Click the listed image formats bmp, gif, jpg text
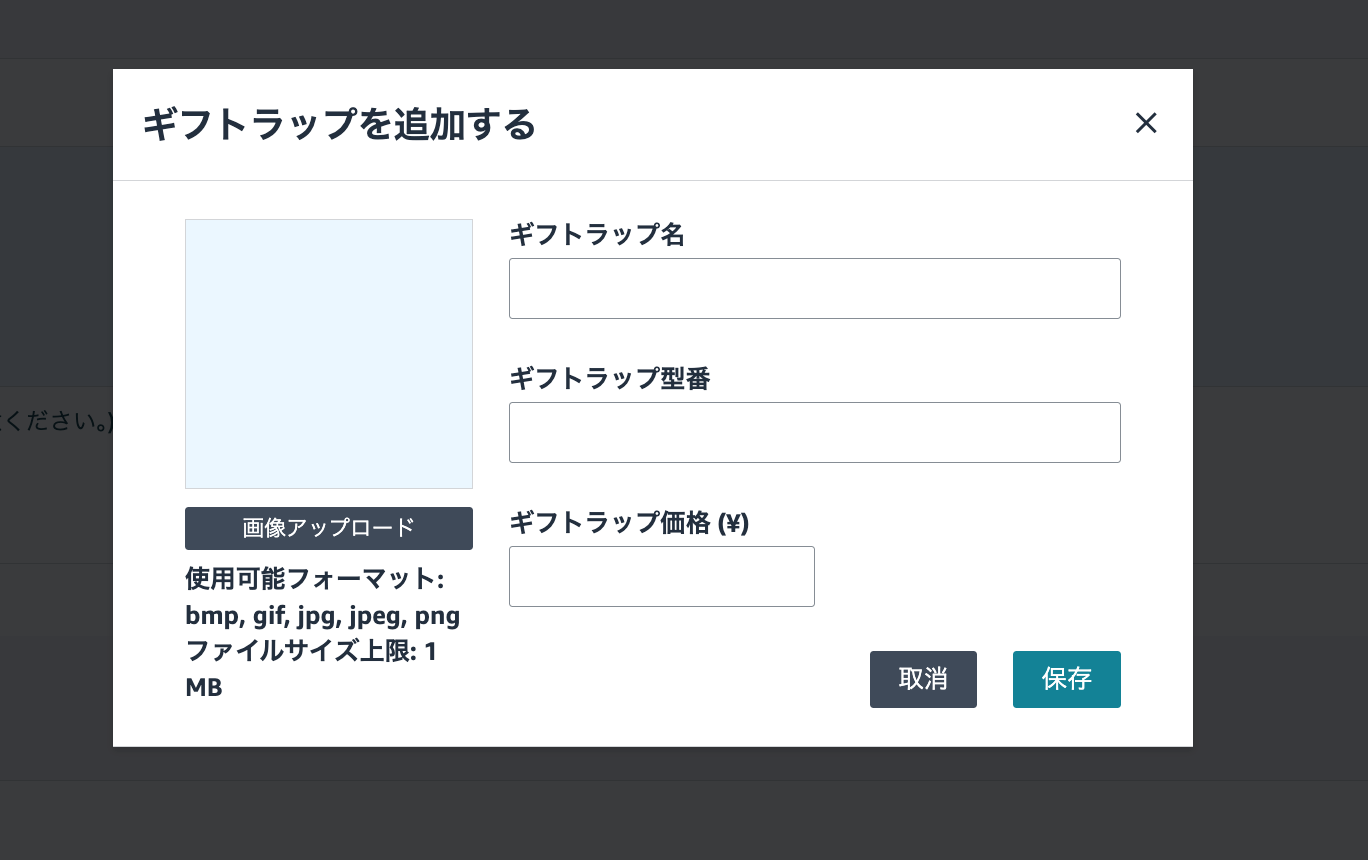This screenshot has width=1368, height=860. click(320, 616)
